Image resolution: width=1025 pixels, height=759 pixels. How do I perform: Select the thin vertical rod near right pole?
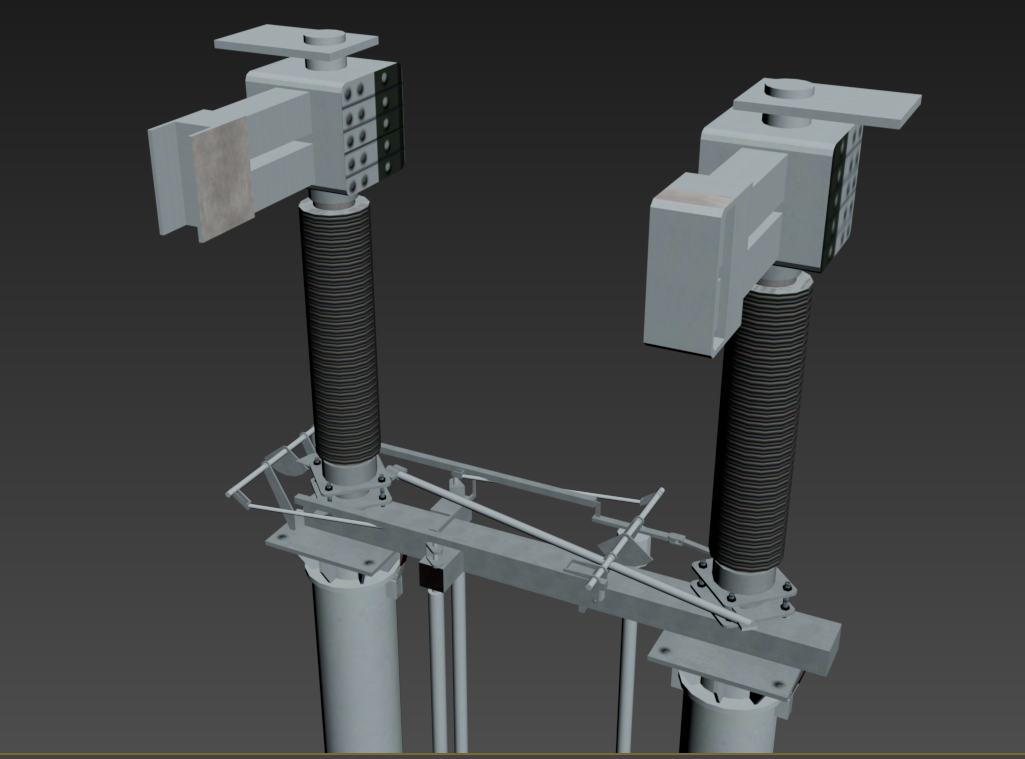click(625, 690)
